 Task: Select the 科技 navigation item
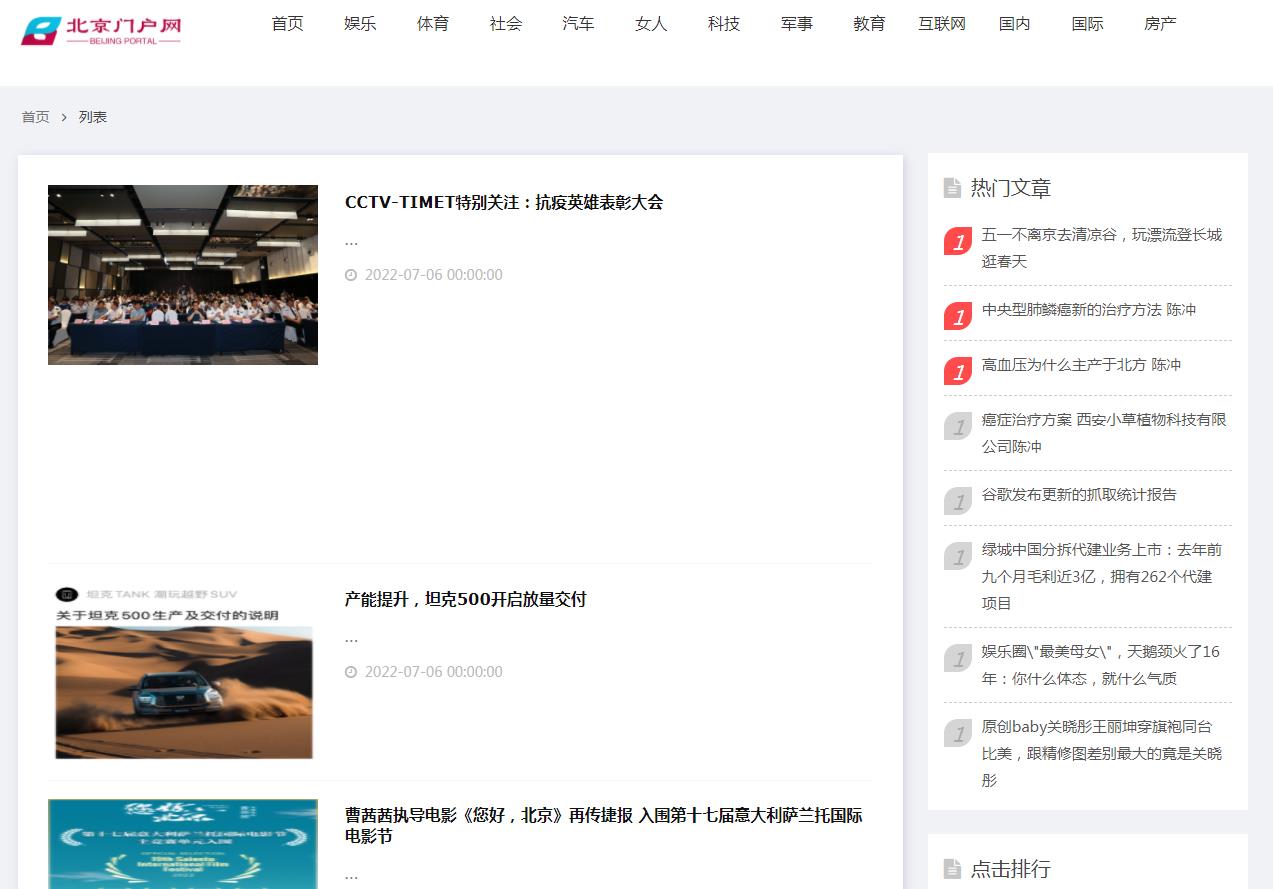724,23
